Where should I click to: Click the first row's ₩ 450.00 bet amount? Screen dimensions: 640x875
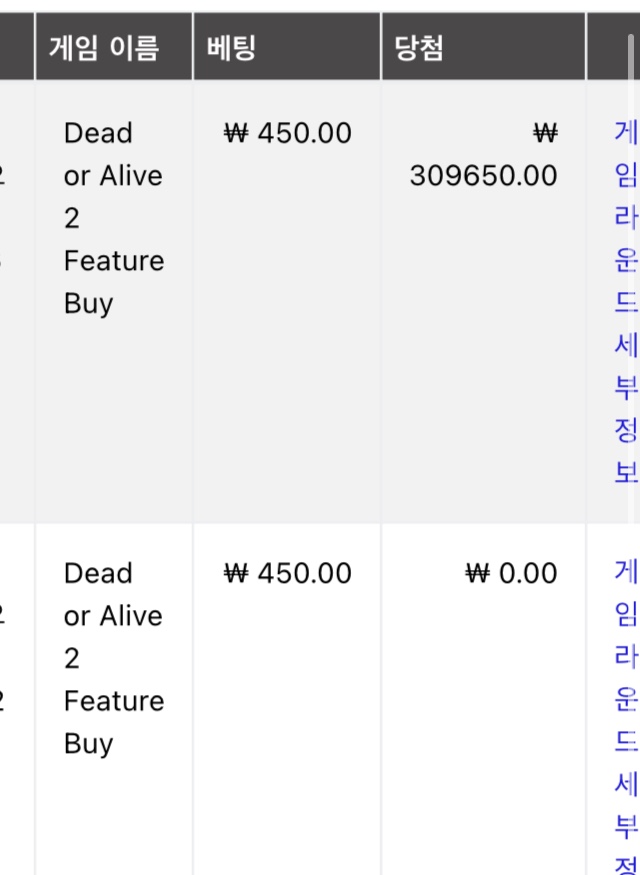click(287, 133)
